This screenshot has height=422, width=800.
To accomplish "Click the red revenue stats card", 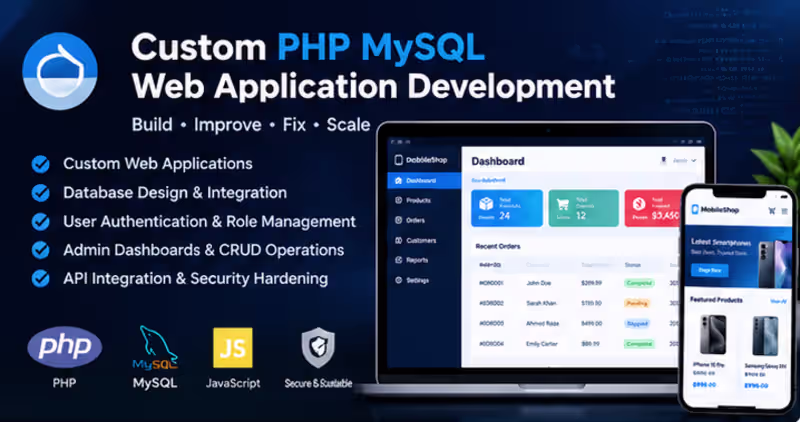I will [x=654, y=208].
